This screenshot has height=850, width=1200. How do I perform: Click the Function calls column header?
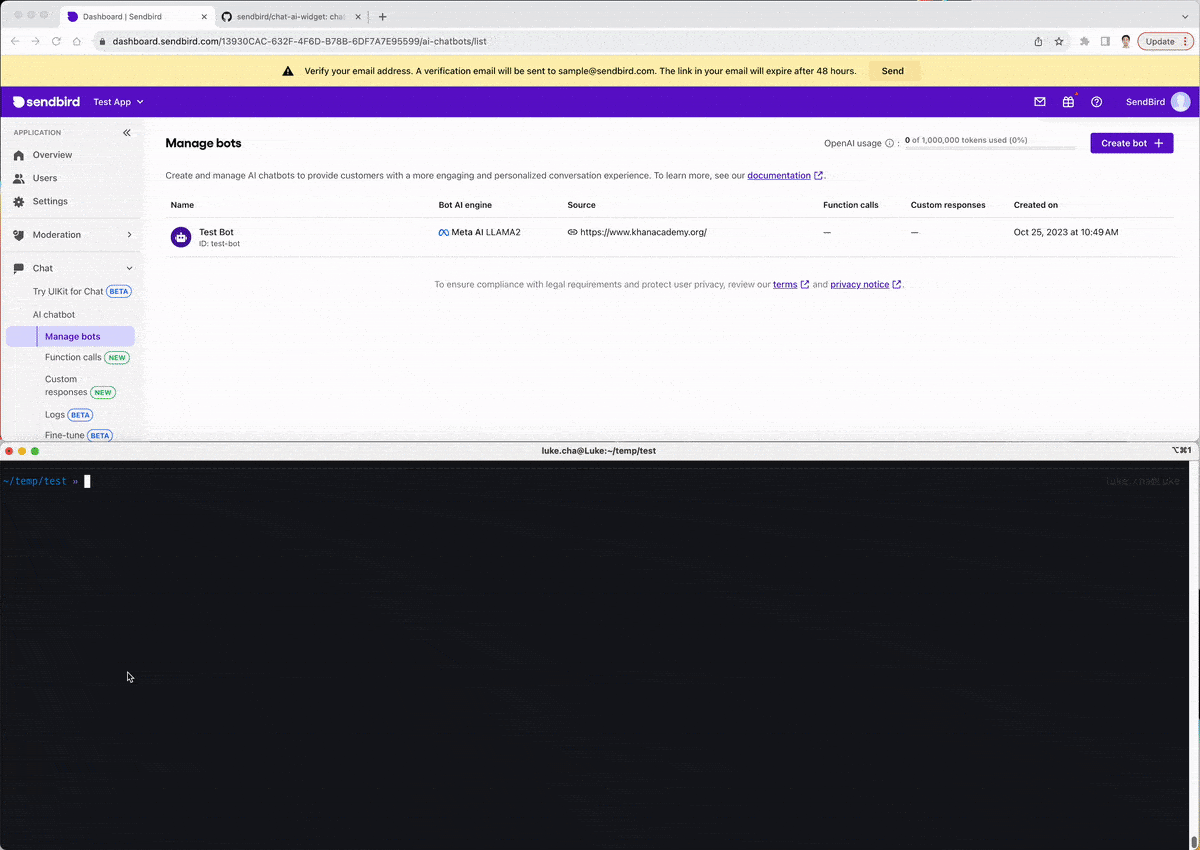click(851, 205)
